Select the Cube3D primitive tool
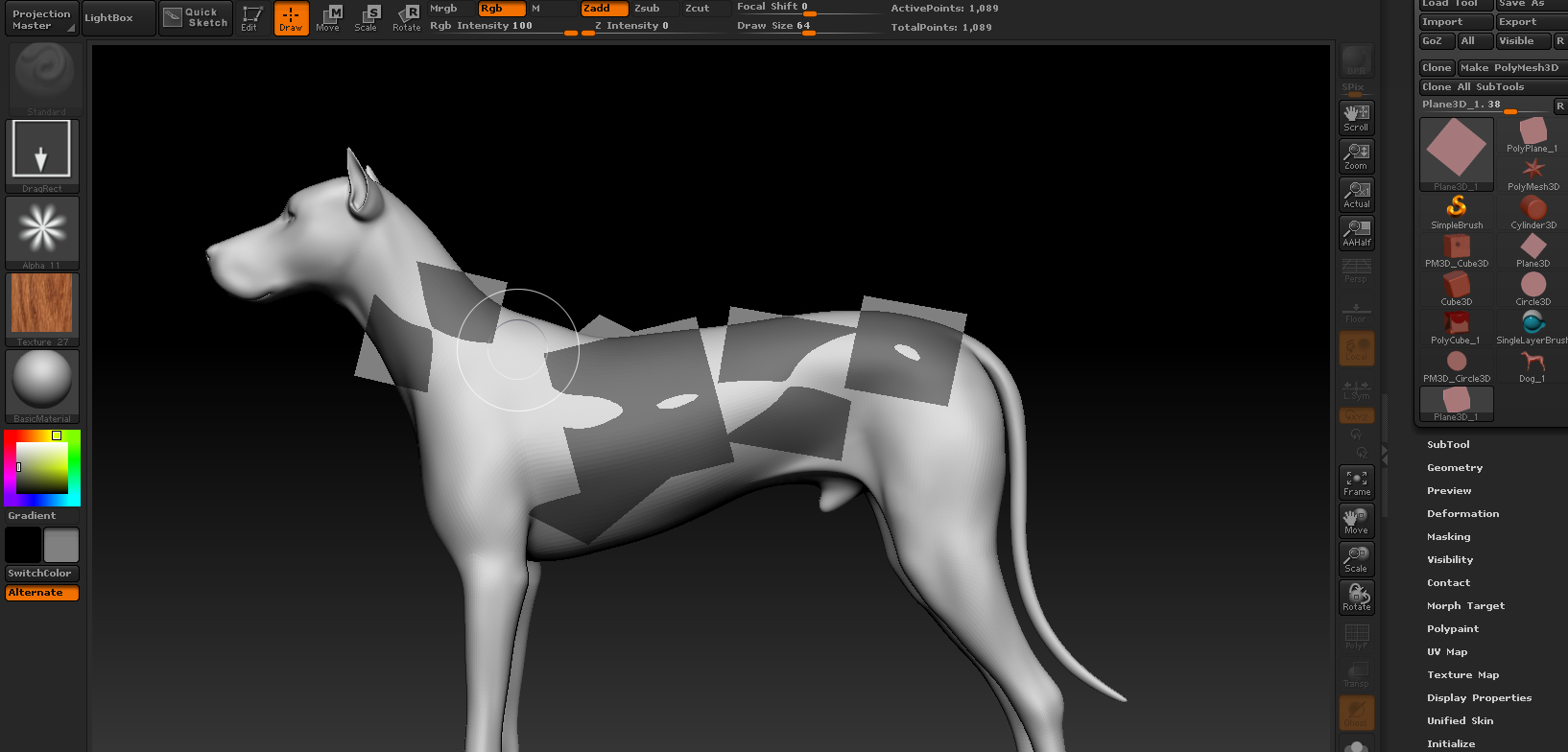1568x752 pixels. click(x=1457, y=289)
